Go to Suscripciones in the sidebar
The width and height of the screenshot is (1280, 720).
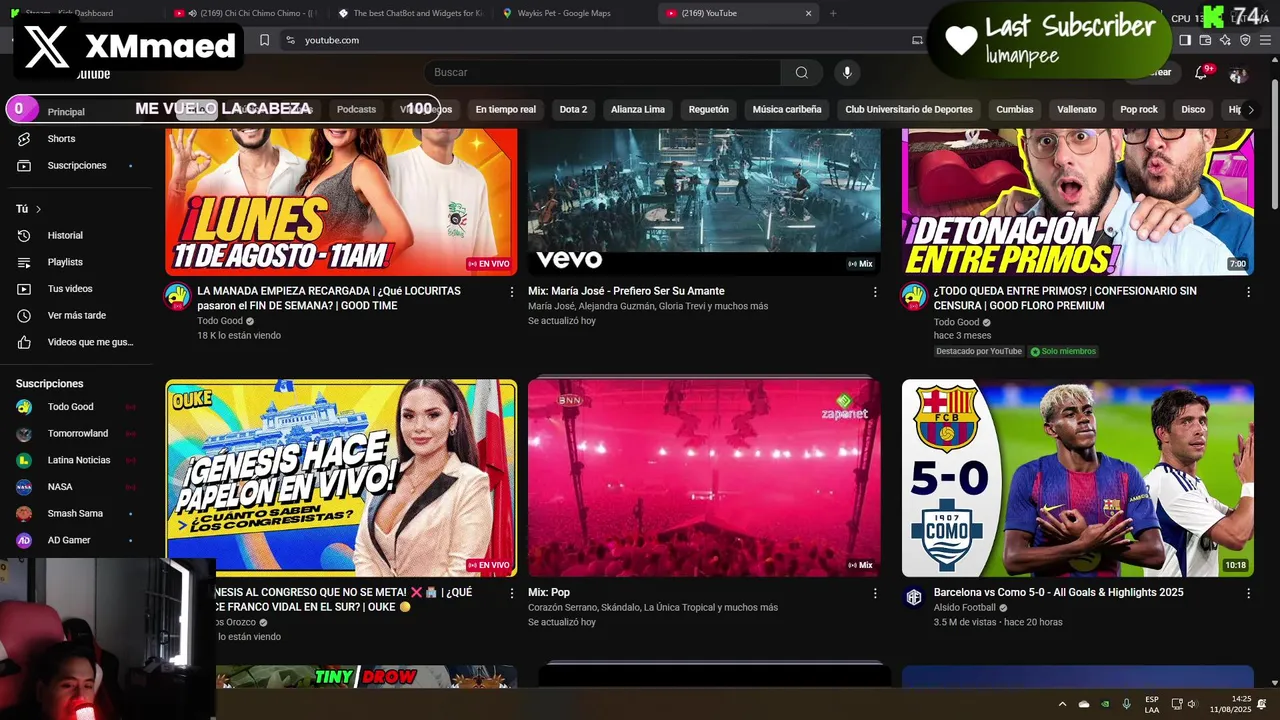(76, 165)
